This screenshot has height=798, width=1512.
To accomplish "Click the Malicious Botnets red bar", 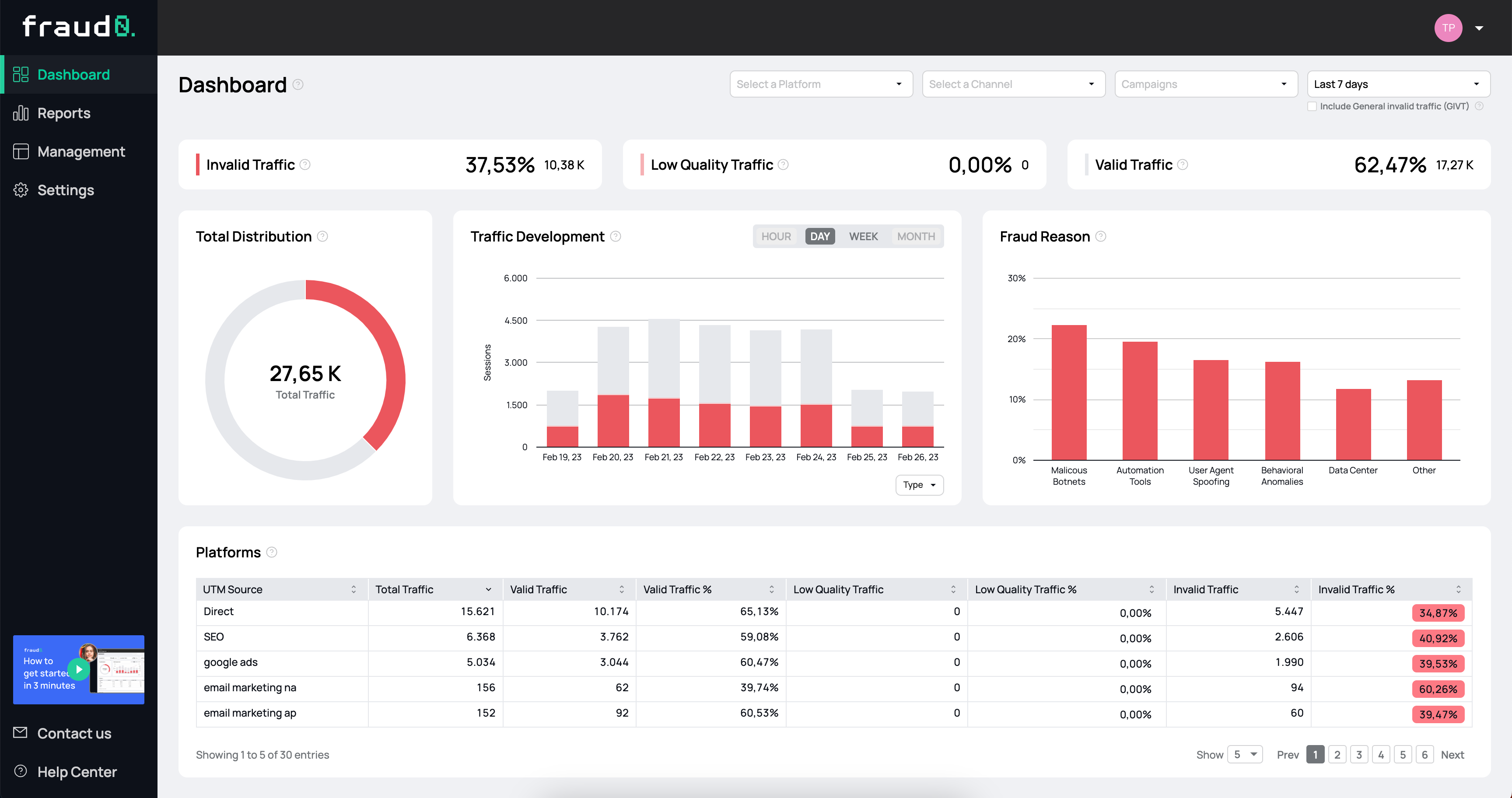I will (1069, 392).
